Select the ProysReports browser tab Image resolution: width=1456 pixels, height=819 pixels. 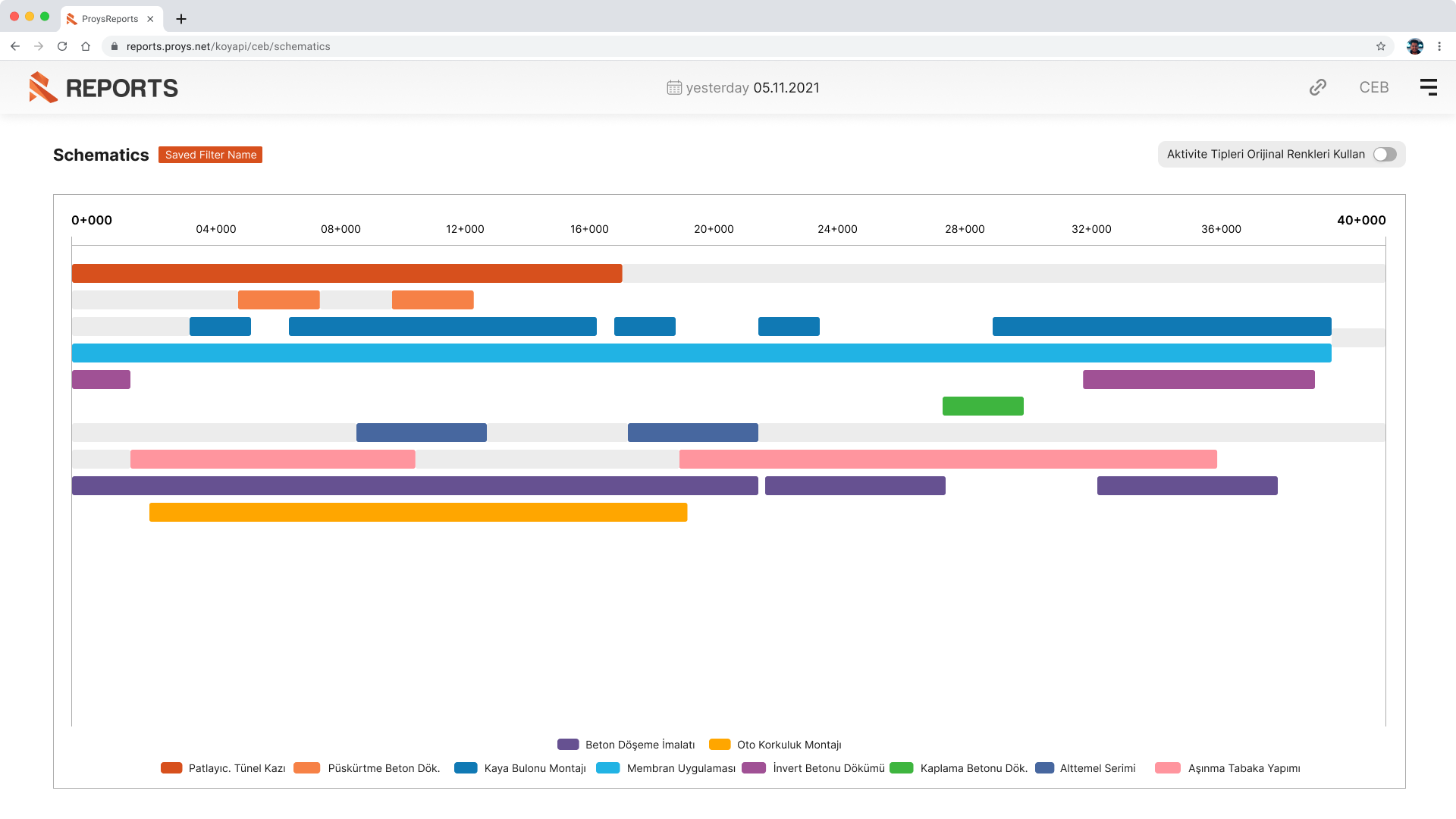pyautogui.click(x=110, y=19)
